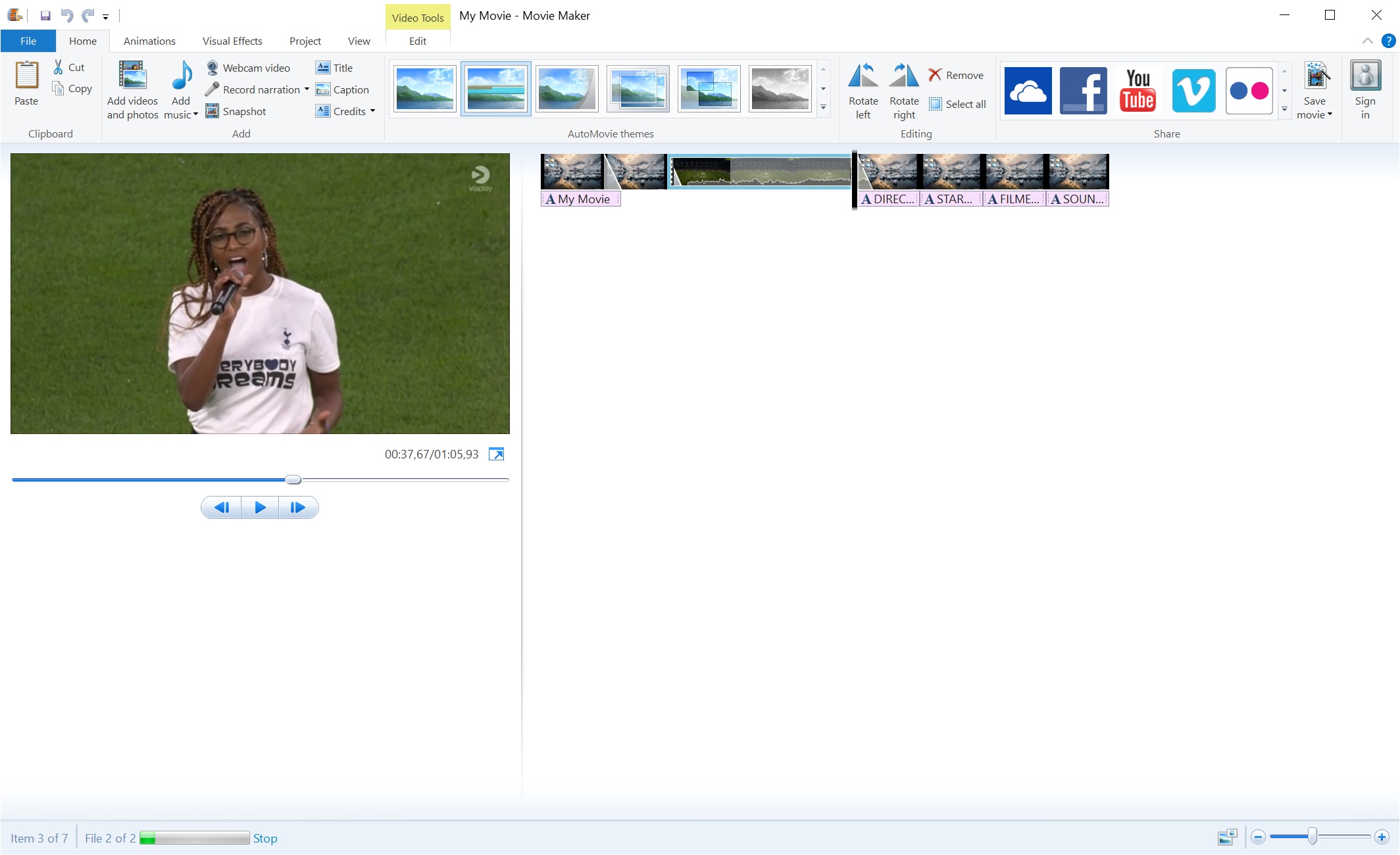Open the Visual Effects tab

pos(231,40)
